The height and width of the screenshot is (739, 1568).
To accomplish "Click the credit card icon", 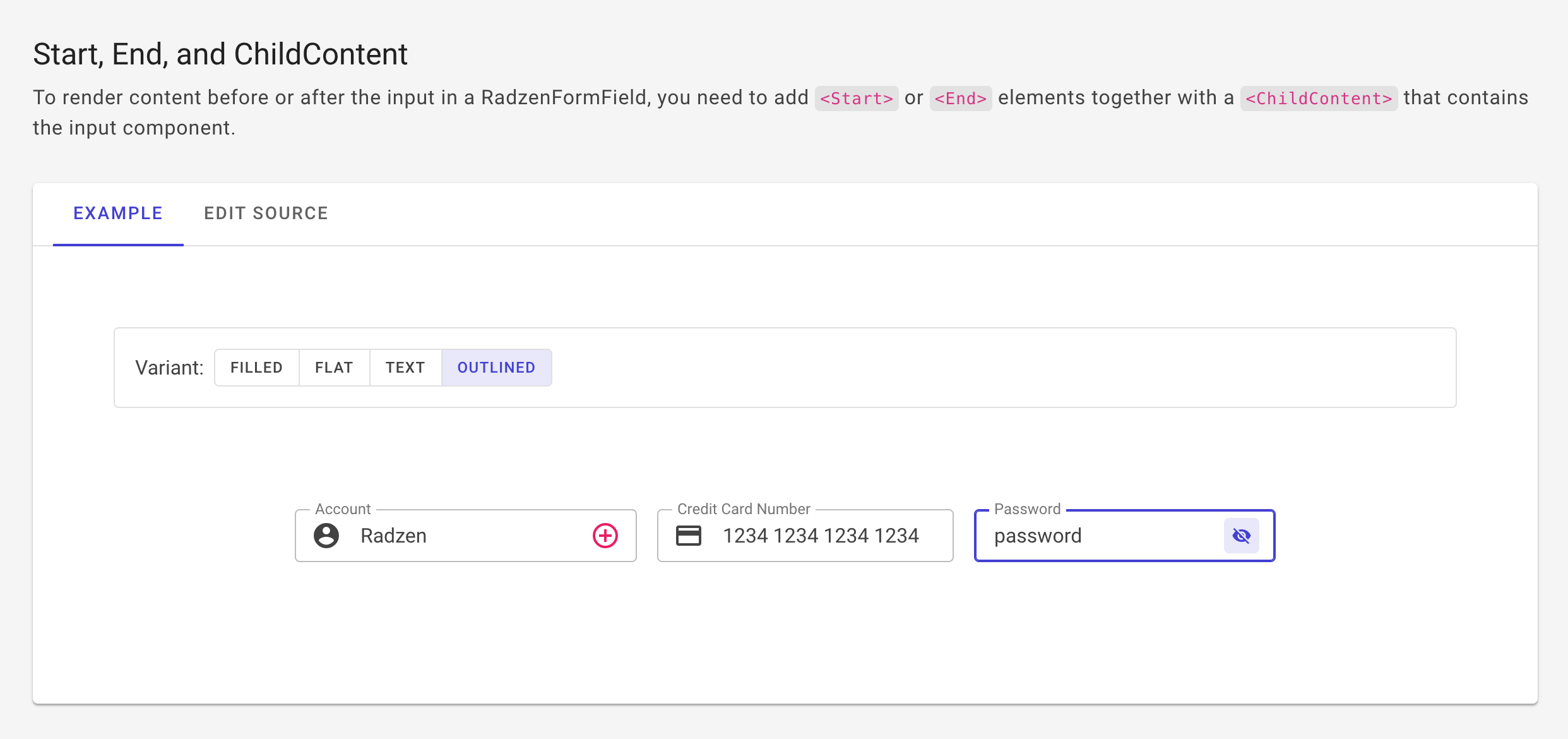I will coord(688,536).
